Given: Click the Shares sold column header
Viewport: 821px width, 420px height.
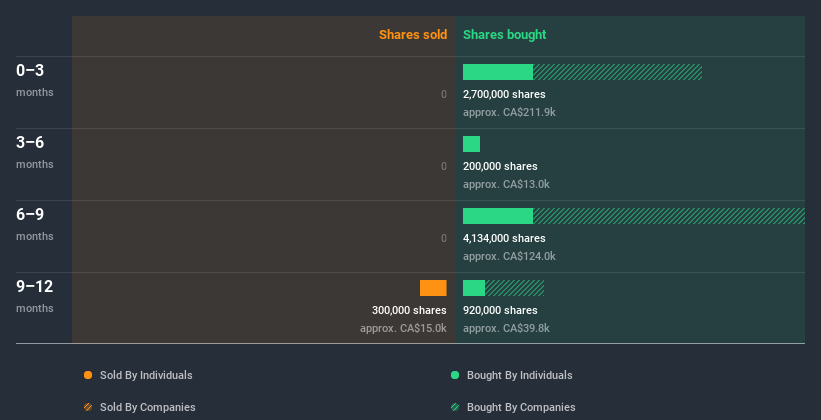Looking at the screenshot, I should click(x=413, y=35).
